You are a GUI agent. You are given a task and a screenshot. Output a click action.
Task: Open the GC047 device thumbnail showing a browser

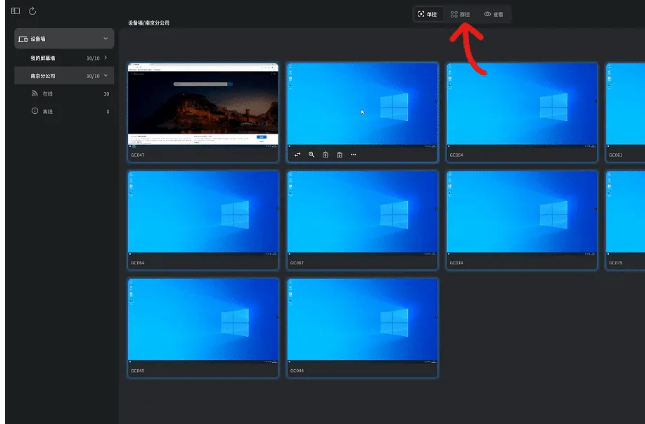tap(203, 105)
